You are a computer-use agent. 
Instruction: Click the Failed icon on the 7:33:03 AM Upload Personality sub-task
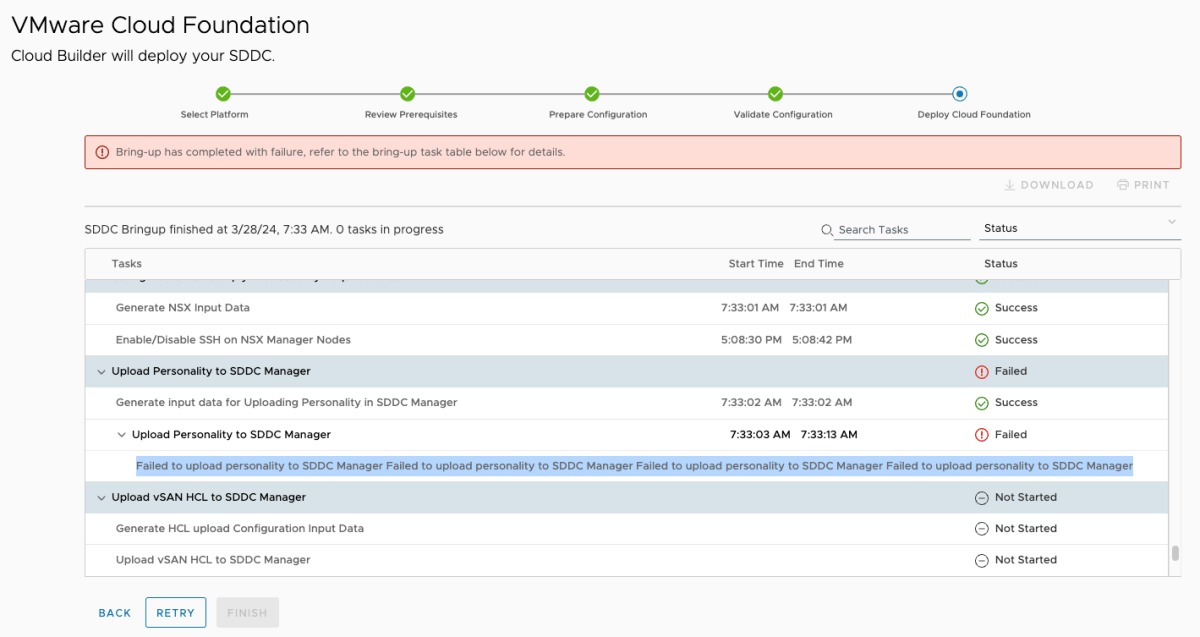pyautogui.click(x=982, y=435)
